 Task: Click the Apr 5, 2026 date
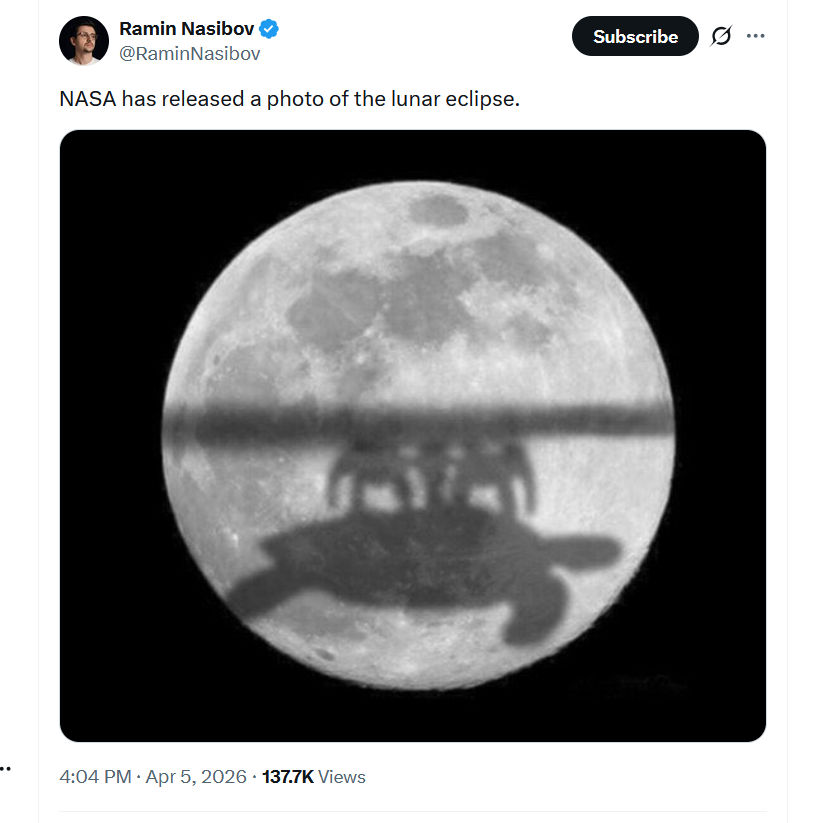196,777
